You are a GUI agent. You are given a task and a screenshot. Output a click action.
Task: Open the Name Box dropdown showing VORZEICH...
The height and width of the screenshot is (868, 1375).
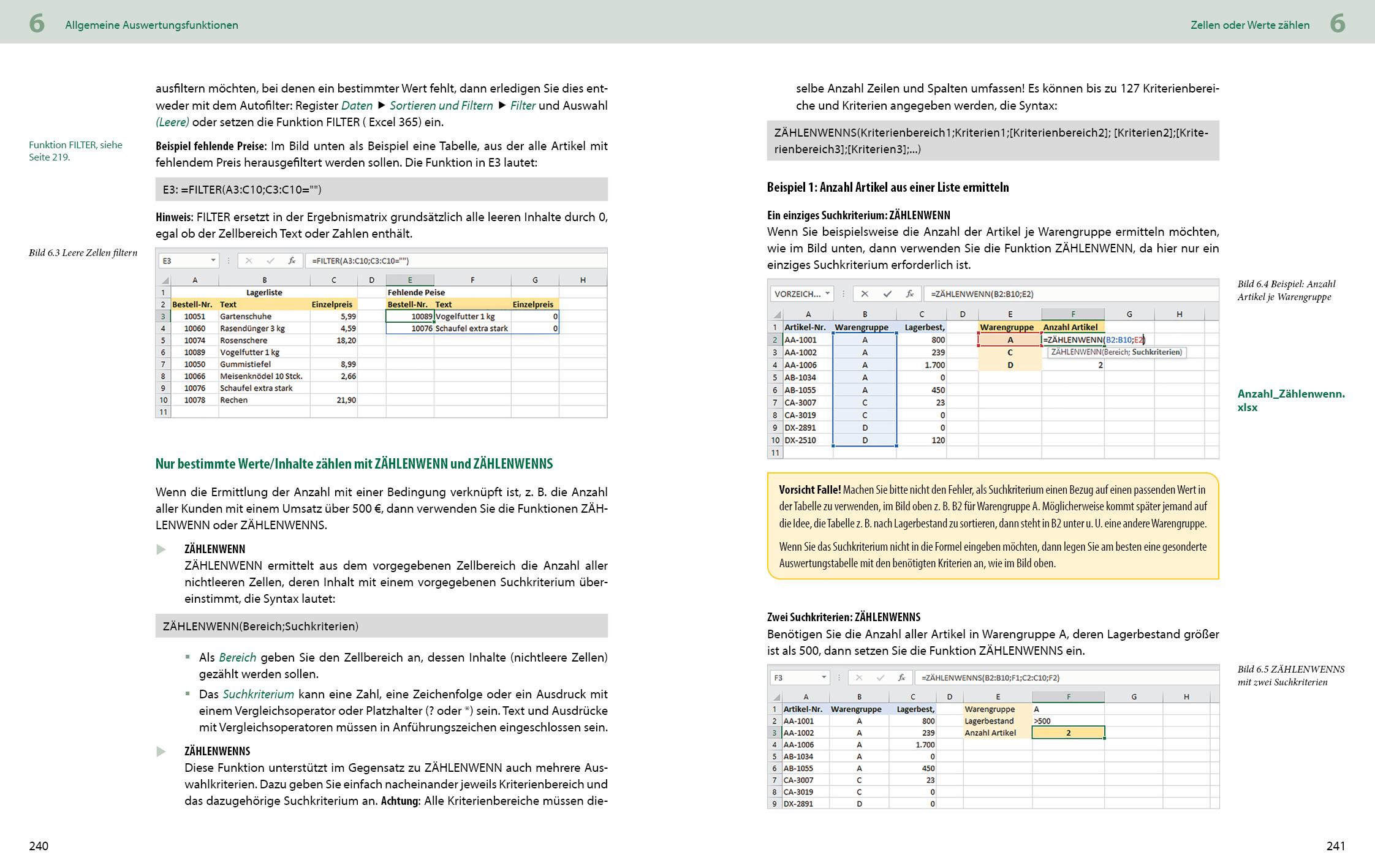(x=828, y=294)
